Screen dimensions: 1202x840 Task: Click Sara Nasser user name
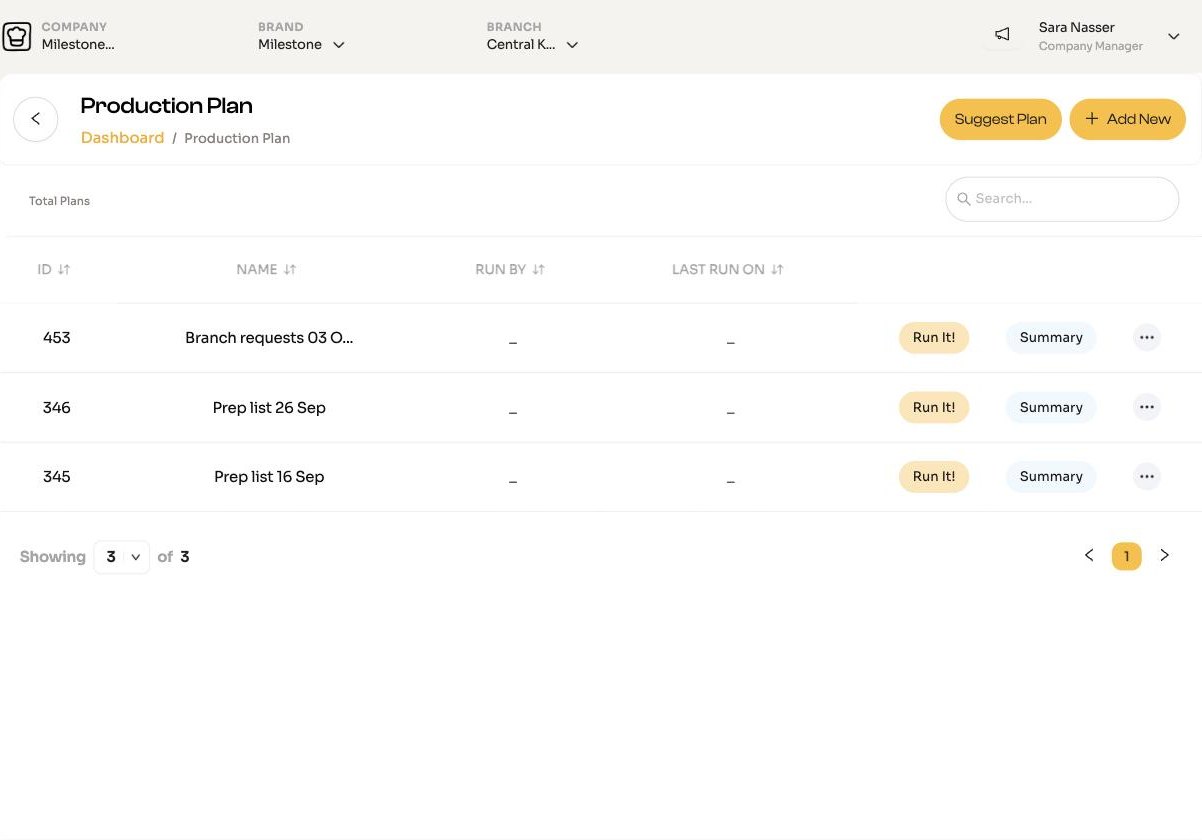point(1077,28)
